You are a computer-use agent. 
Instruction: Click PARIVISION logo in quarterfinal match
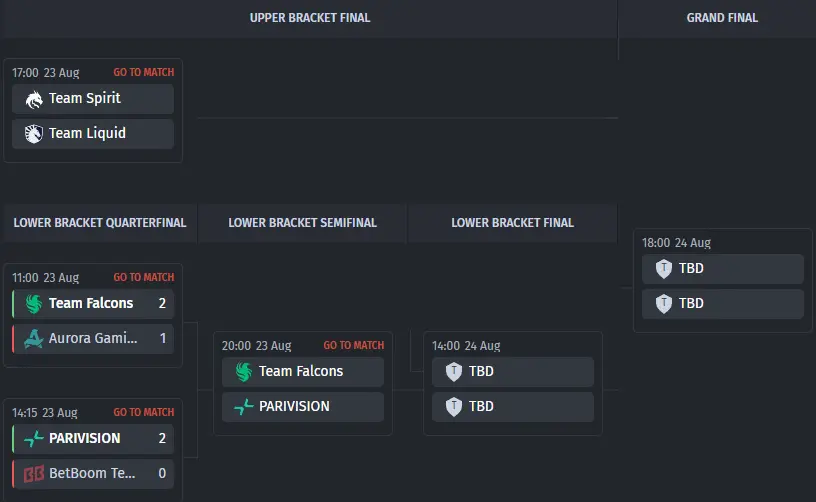(34, 439)
